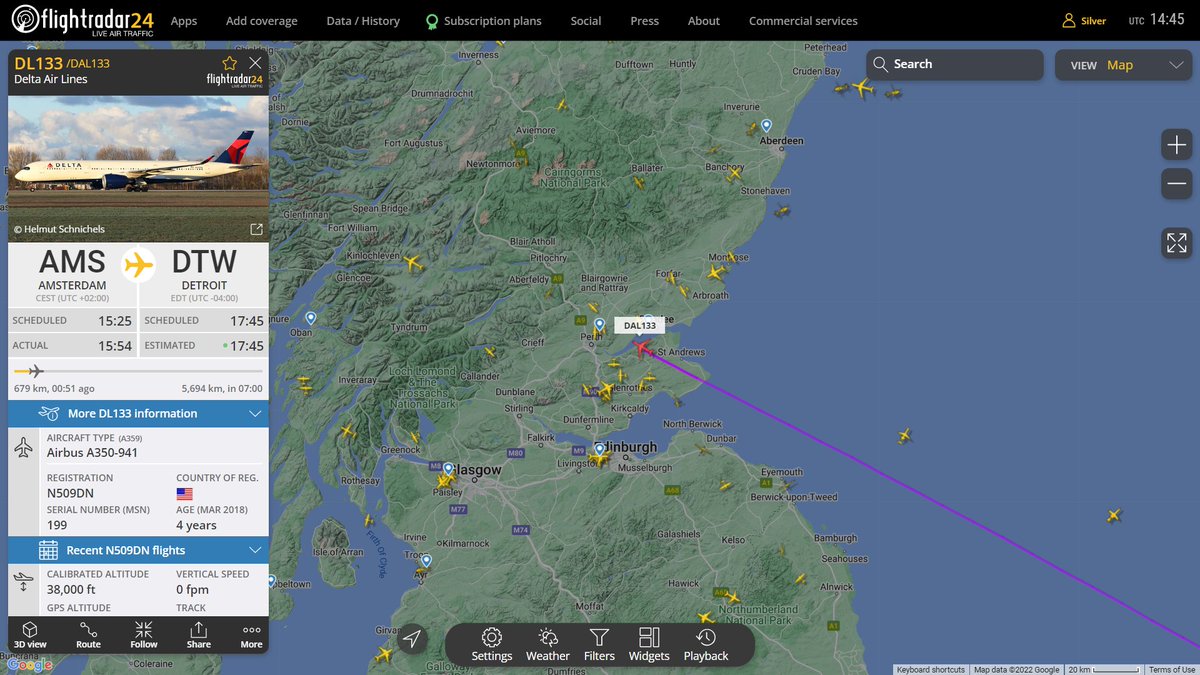Click the Google logo on map
The width and height of the screenshot is (1200, 675).
(x=30, y=665)
